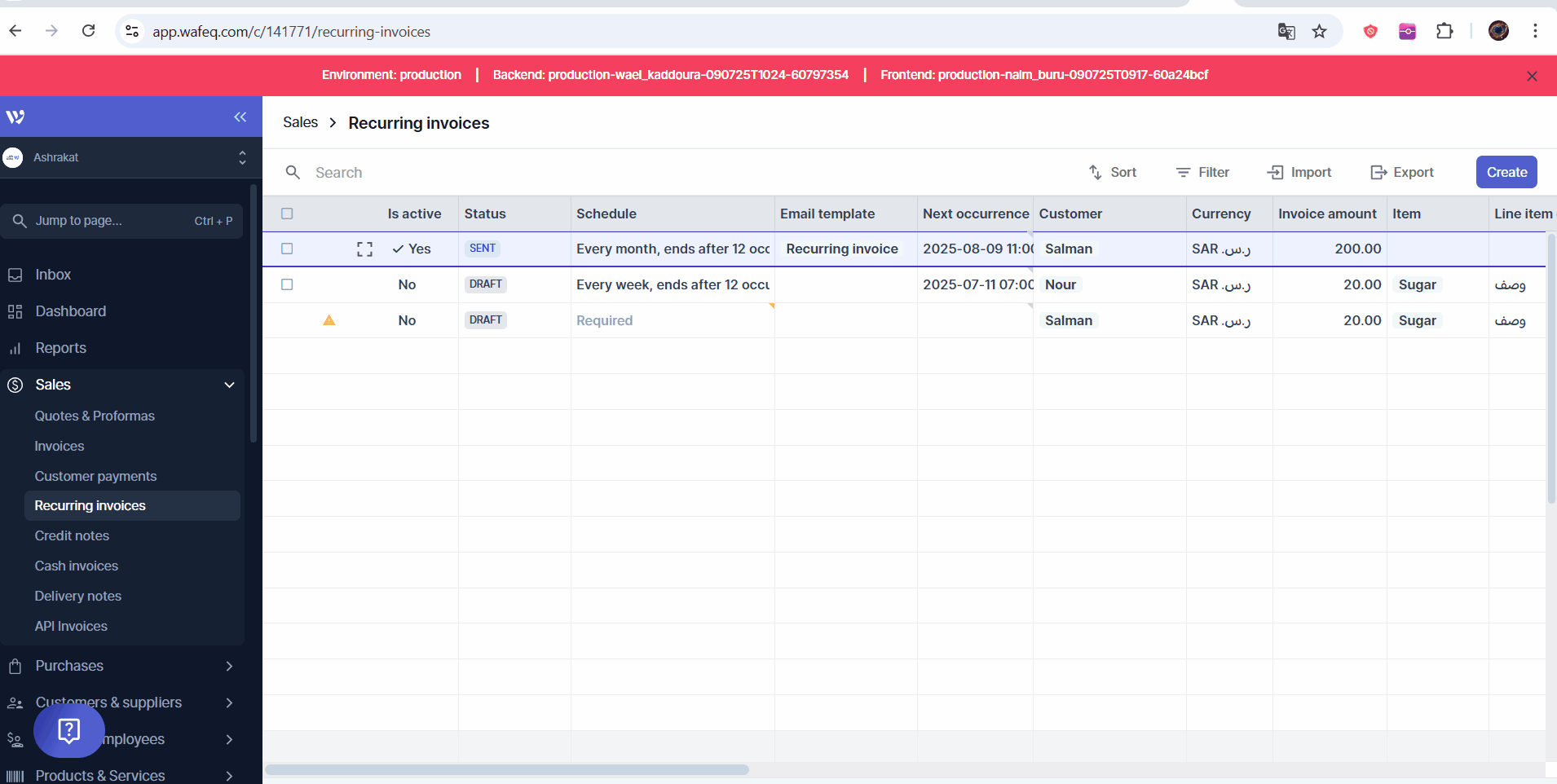Collapse the Sales menu section
1557x784 pixels.
[x=229, y=385]
